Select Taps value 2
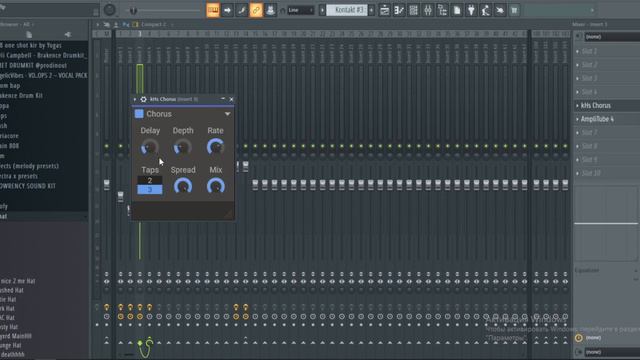The width and height of the screenshot is (640, 360). (150, 180)
